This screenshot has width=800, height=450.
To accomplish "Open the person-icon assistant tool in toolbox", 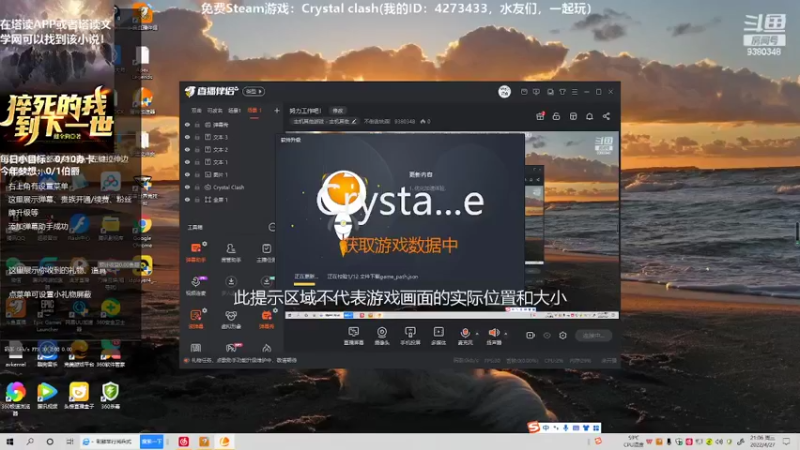I will click(x=231, y=252).
